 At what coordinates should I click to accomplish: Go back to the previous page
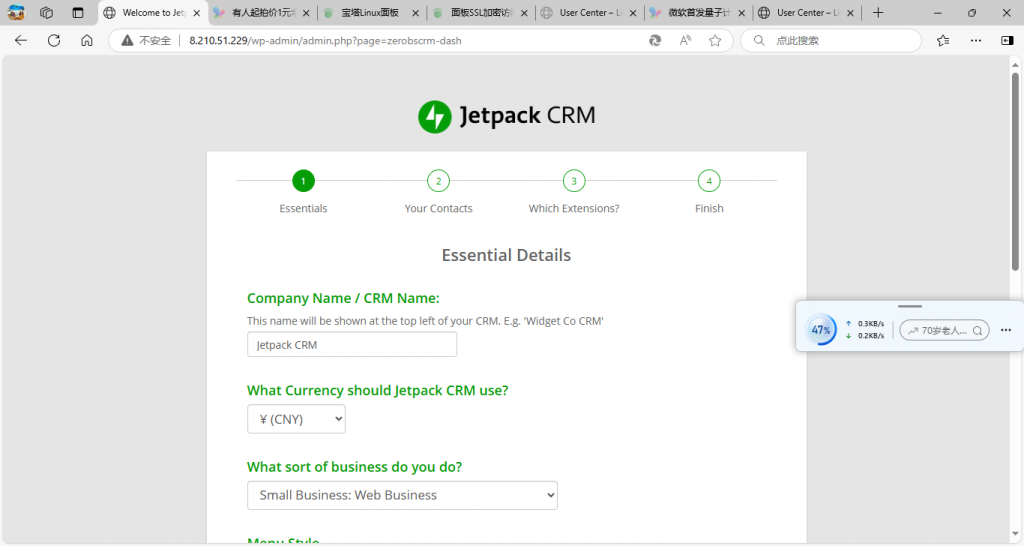pyautogui.click(x=21, y=40)
